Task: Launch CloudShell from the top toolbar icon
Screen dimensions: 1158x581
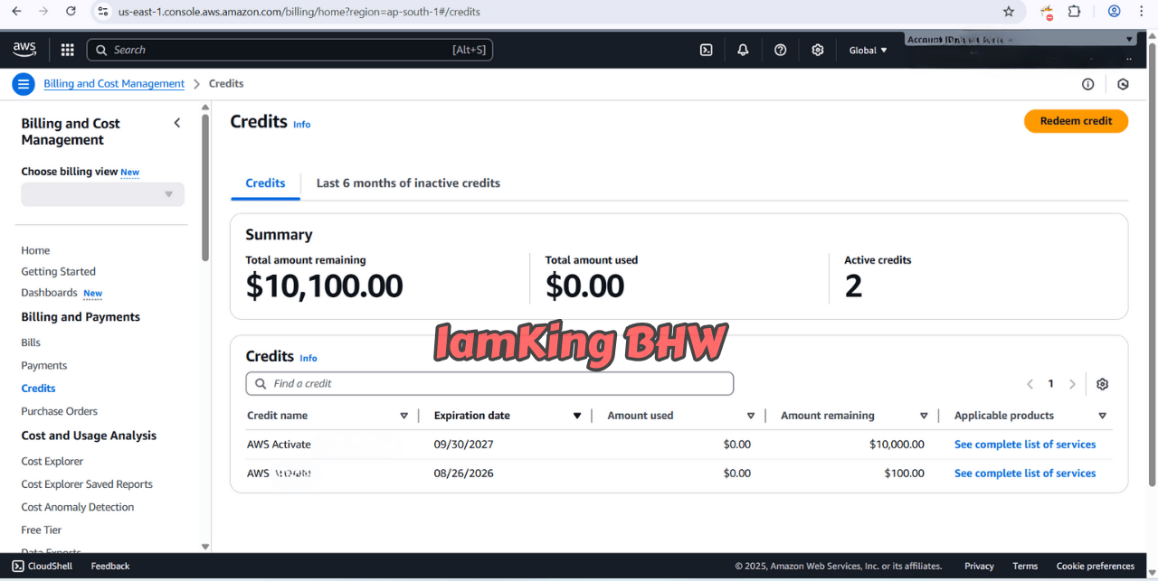Action: [706, 50]
